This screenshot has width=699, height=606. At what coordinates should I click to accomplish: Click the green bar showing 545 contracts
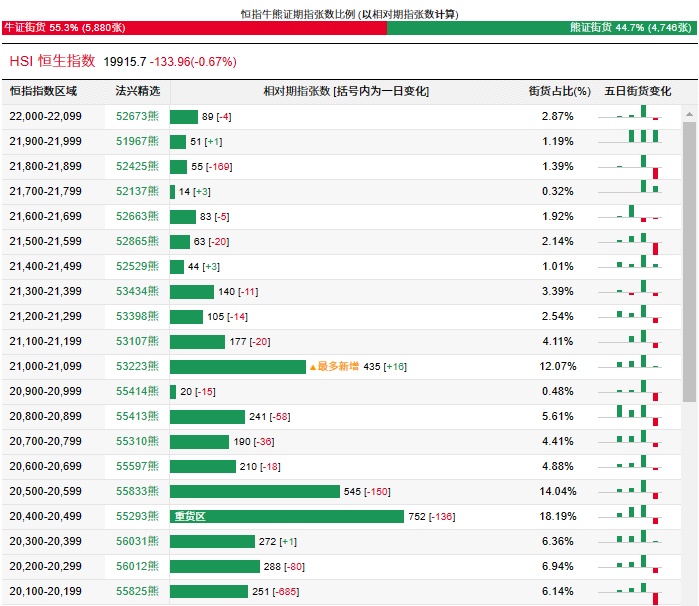(x=255, y=492)
